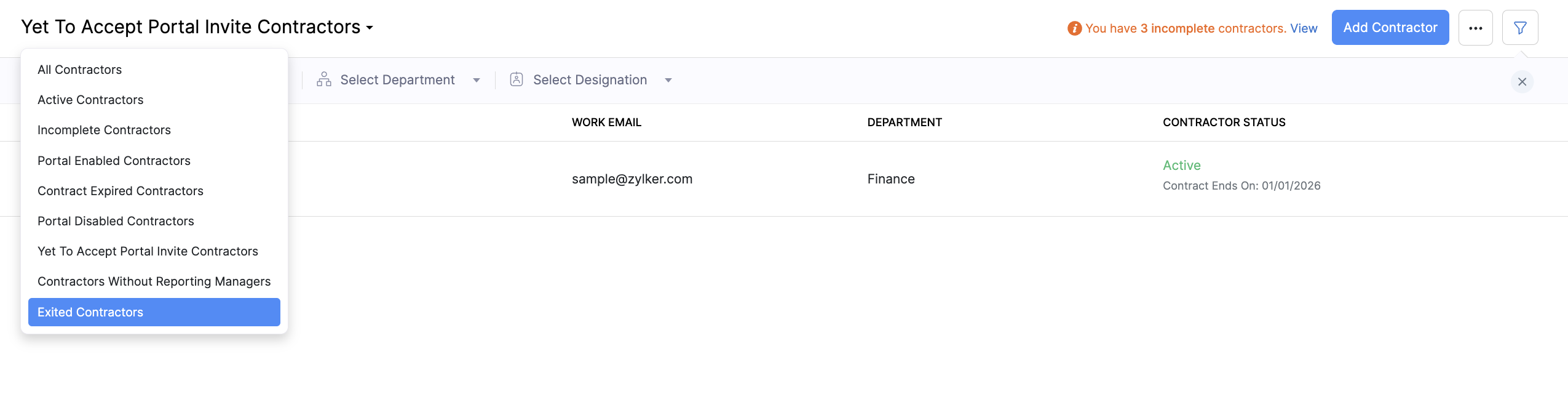
Task: Click the filter funnel icon
Action: pyautogui.click(x=1519, y=28)
